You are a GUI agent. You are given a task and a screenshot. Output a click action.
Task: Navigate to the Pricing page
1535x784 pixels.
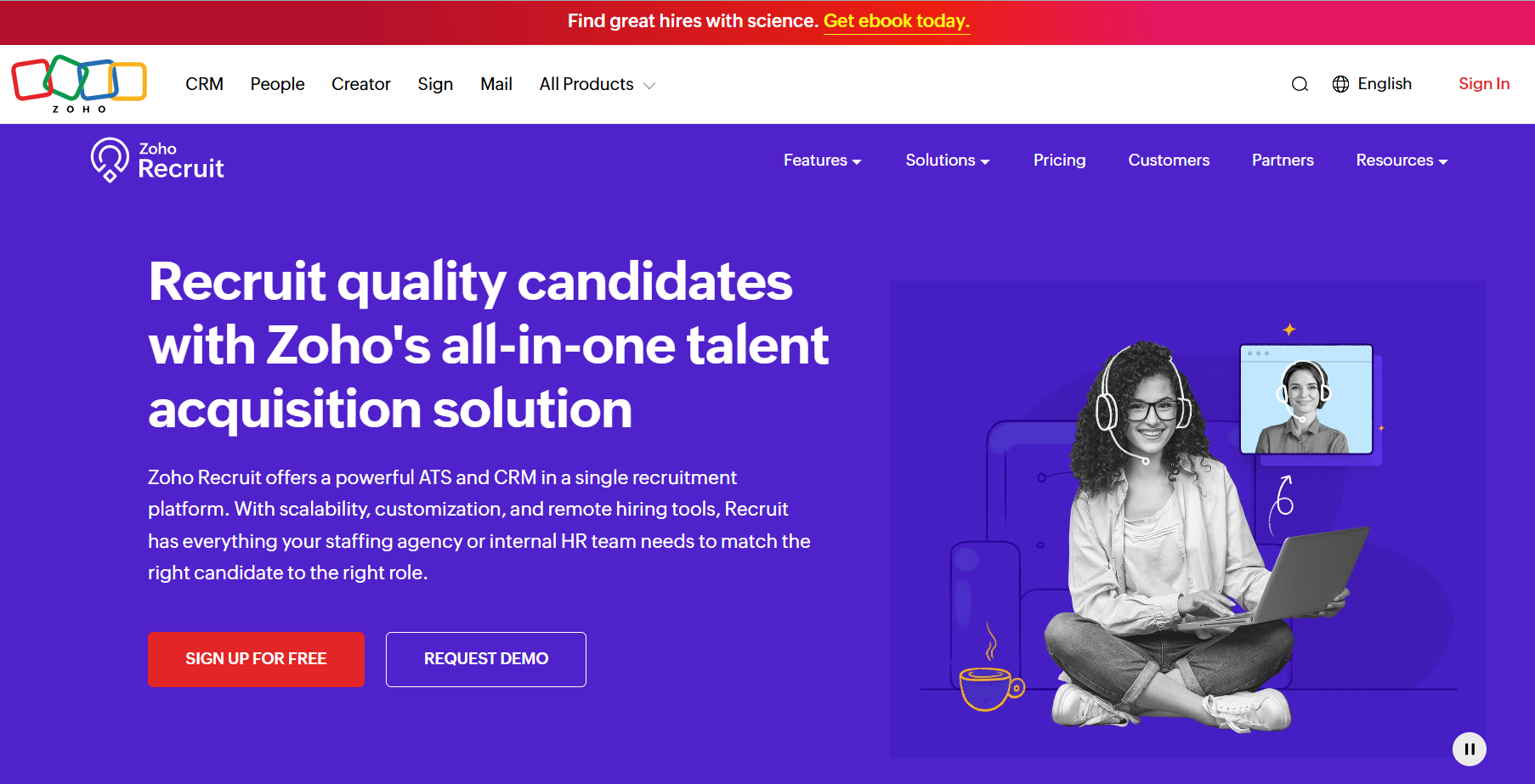click(x=1059, y=160)
